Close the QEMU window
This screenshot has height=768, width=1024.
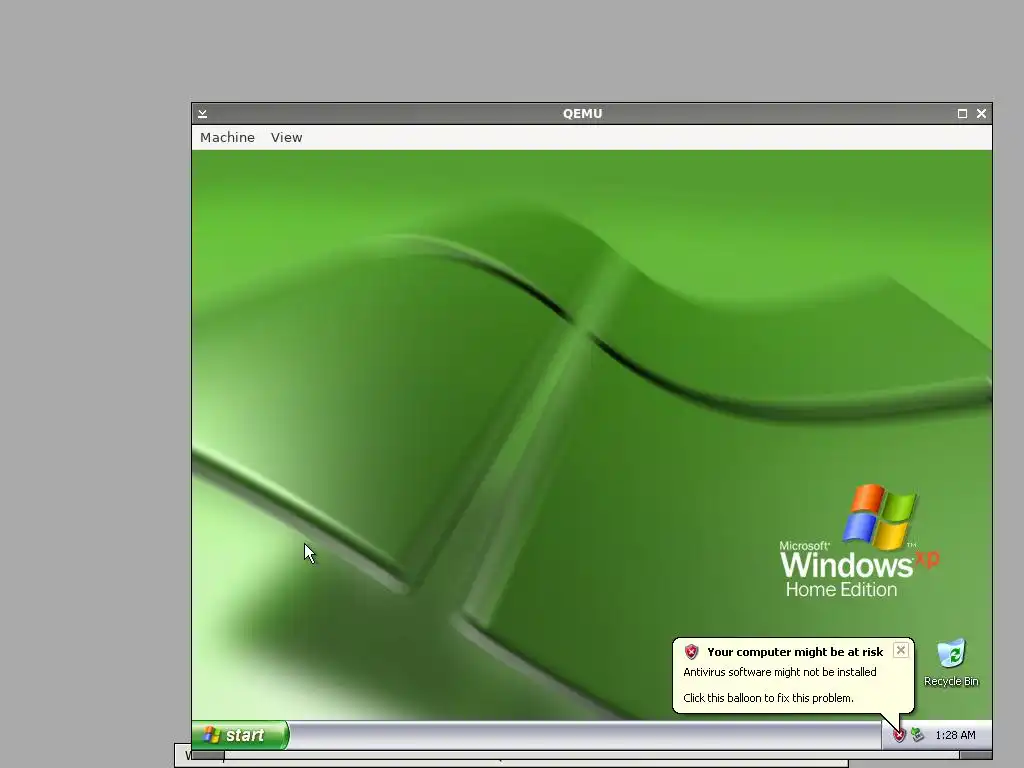pos(981,114)
